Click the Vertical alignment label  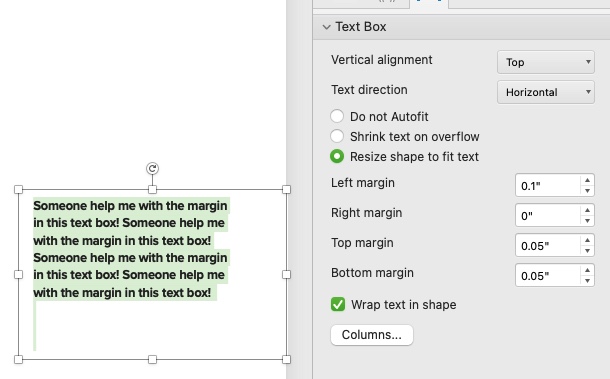(381, 60)
